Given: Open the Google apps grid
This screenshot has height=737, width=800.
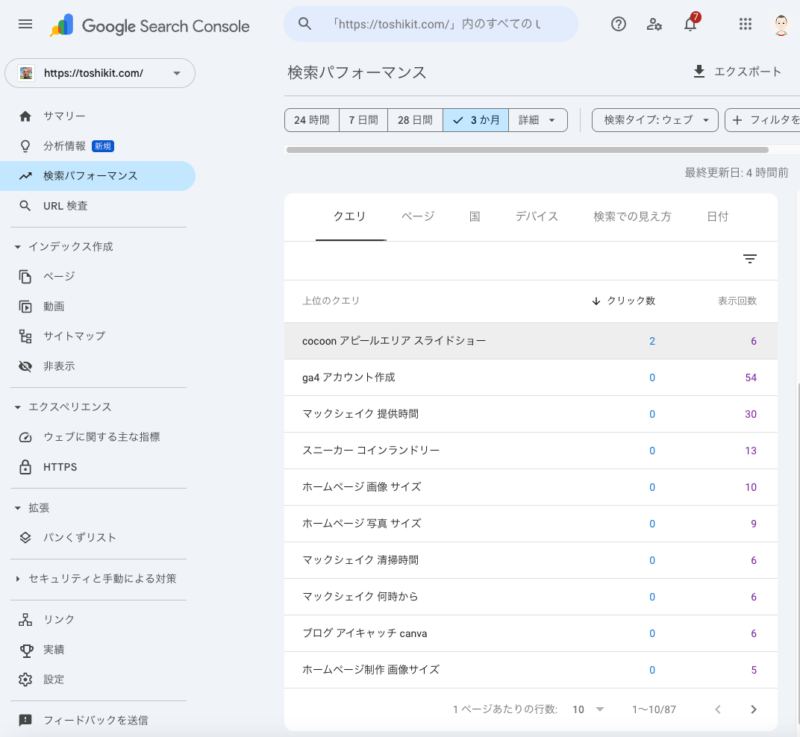Looking at the screenshot, I should click(x=745, y=25).
